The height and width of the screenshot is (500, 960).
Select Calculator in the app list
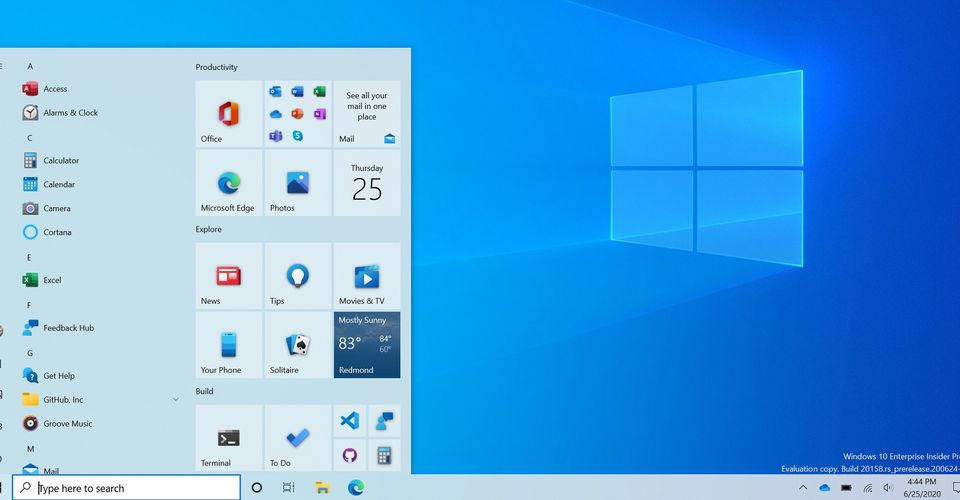[x=61, y=160]
